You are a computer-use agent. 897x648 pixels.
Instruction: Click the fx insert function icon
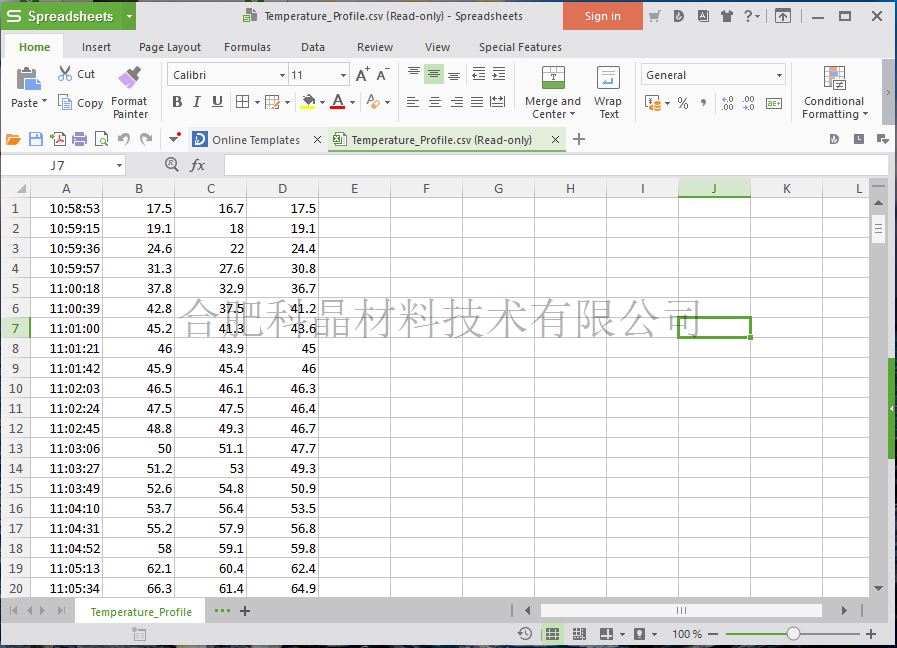(x=198, y=165)
